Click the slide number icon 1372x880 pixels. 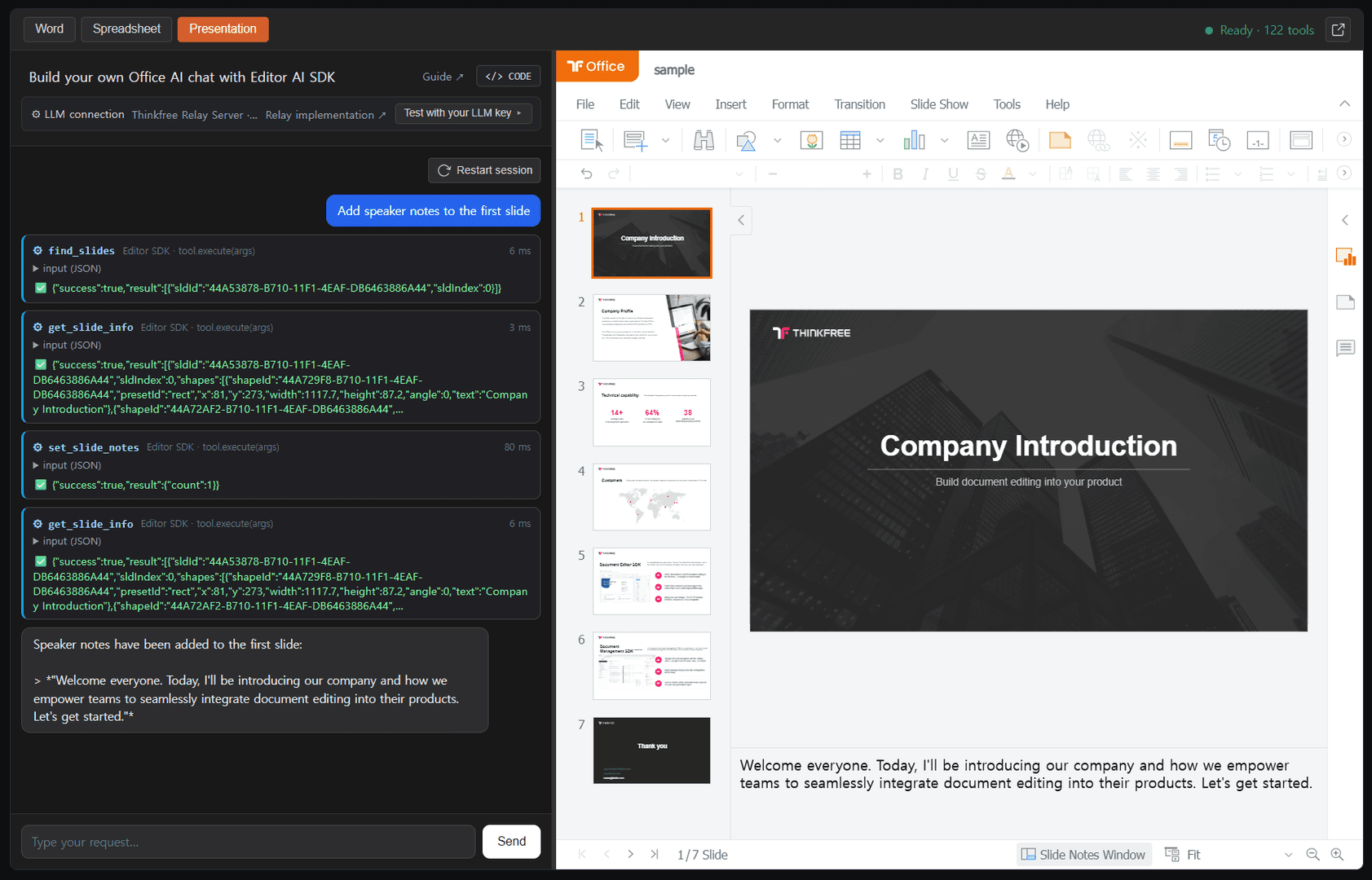click(x=1258, y=140)
